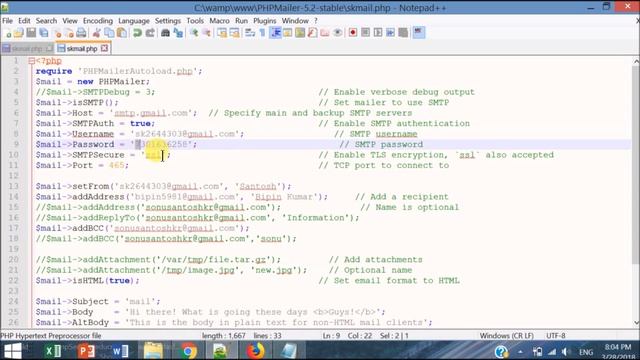Toggle synchronized horizontal scrolling
The width and height of the screenshot is (640, 360).
coord(234,33)
